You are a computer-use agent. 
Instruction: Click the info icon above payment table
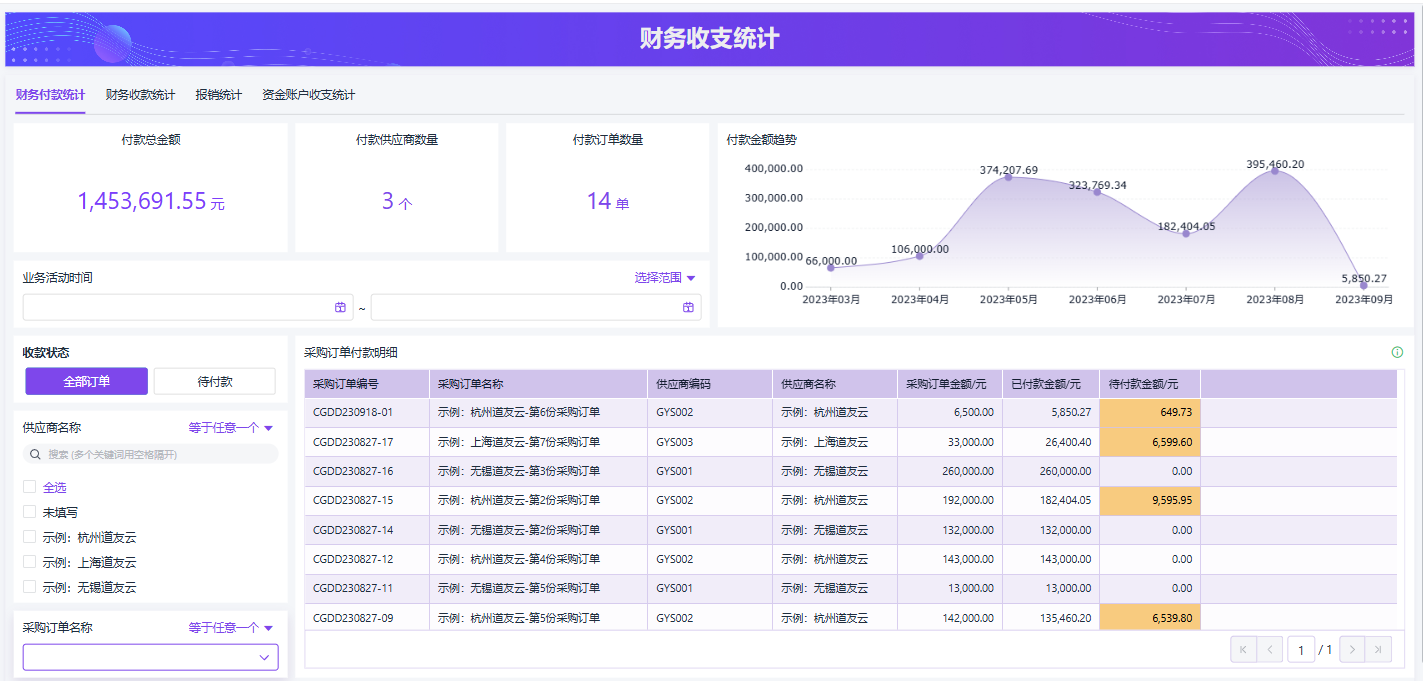(x=1397, y=352)
